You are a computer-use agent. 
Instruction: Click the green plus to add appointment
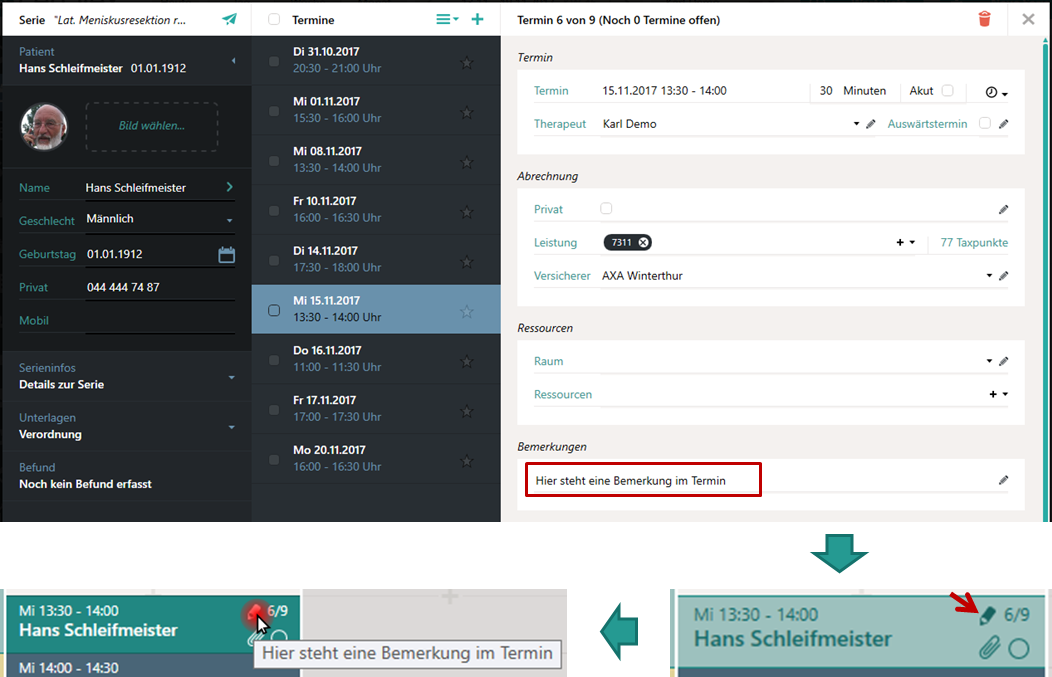[x=477, y=19]
